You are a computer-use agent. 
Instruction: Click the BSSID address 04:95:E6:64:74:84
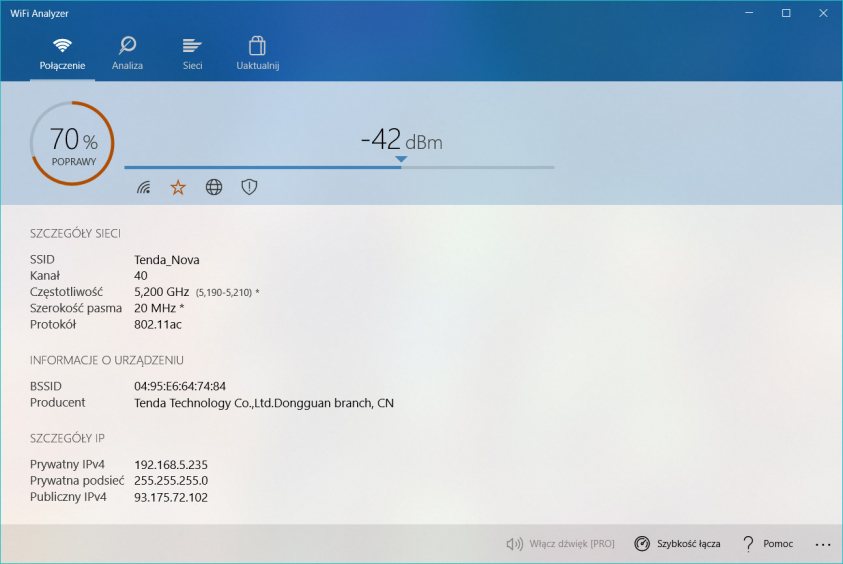click(x=180, y=386)
